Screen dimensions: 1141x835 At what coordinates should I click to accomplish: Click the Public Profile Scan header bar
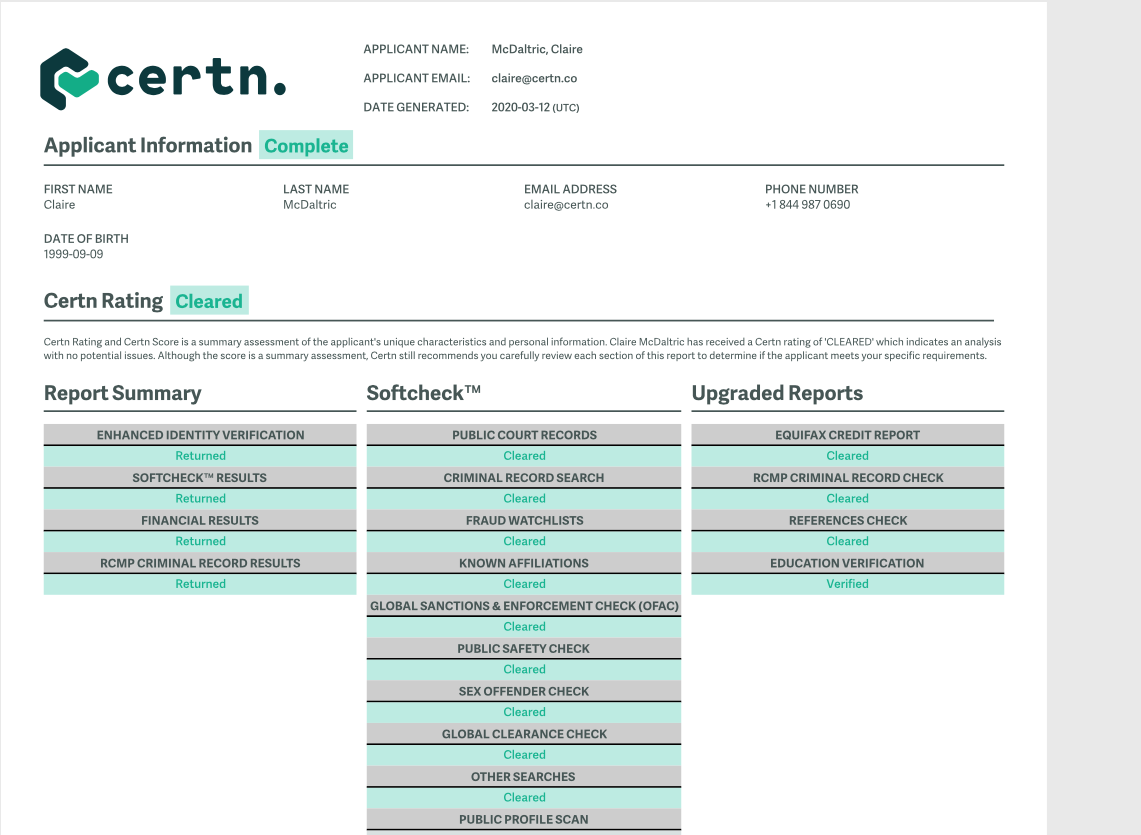coord(524,818)
